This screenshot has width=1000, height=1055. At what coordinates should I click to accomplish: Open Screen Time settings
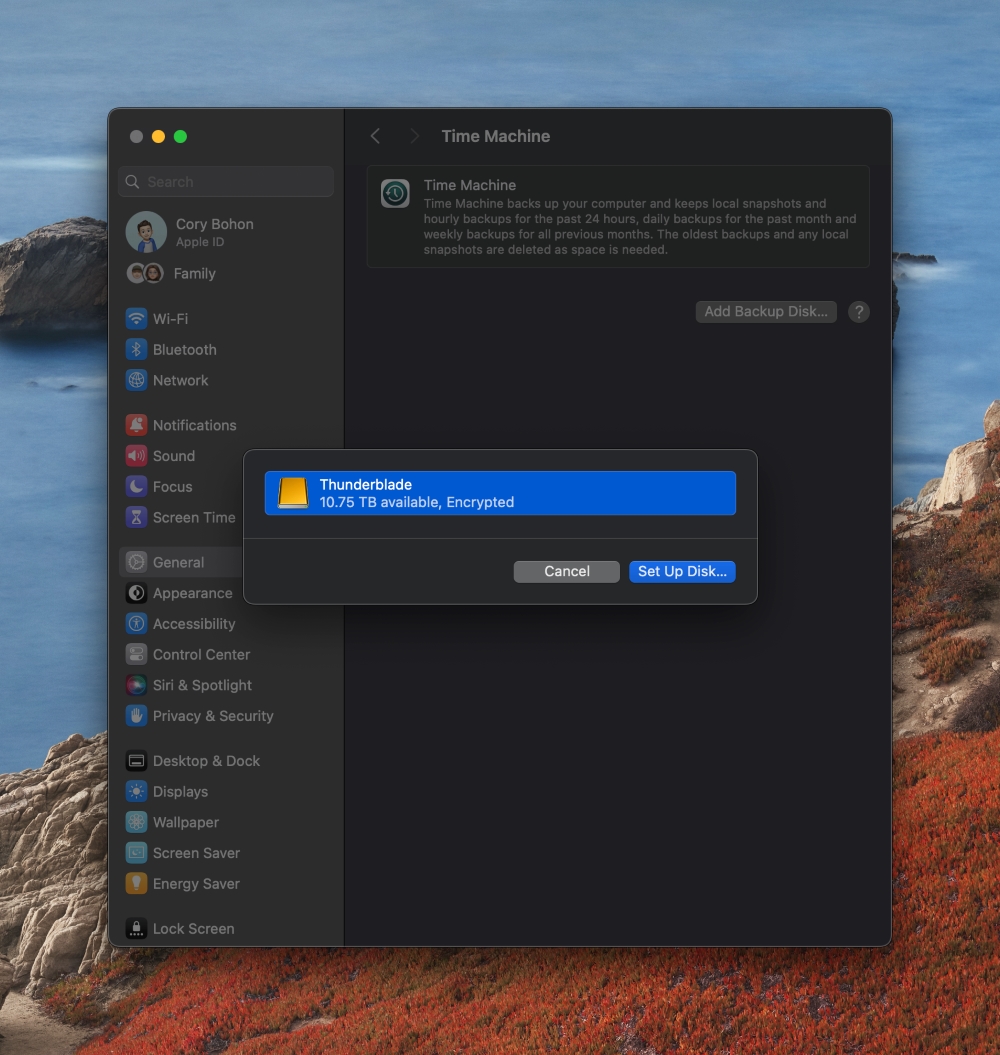194,517
